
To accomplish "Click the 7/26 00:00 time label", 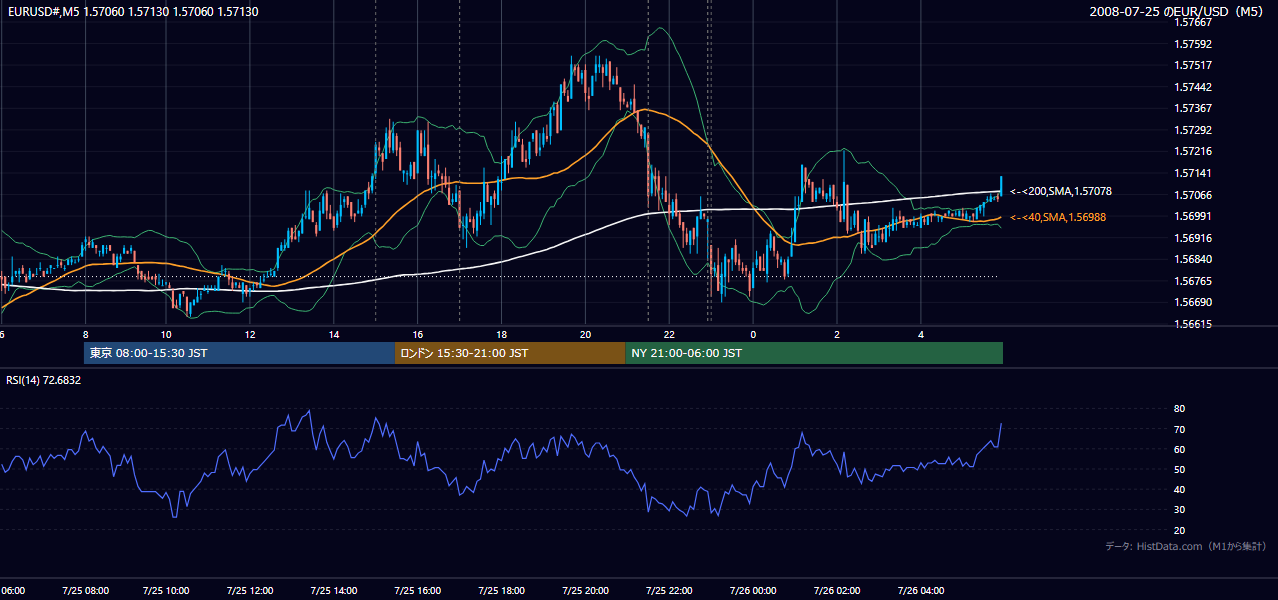I will coord(752,590).
